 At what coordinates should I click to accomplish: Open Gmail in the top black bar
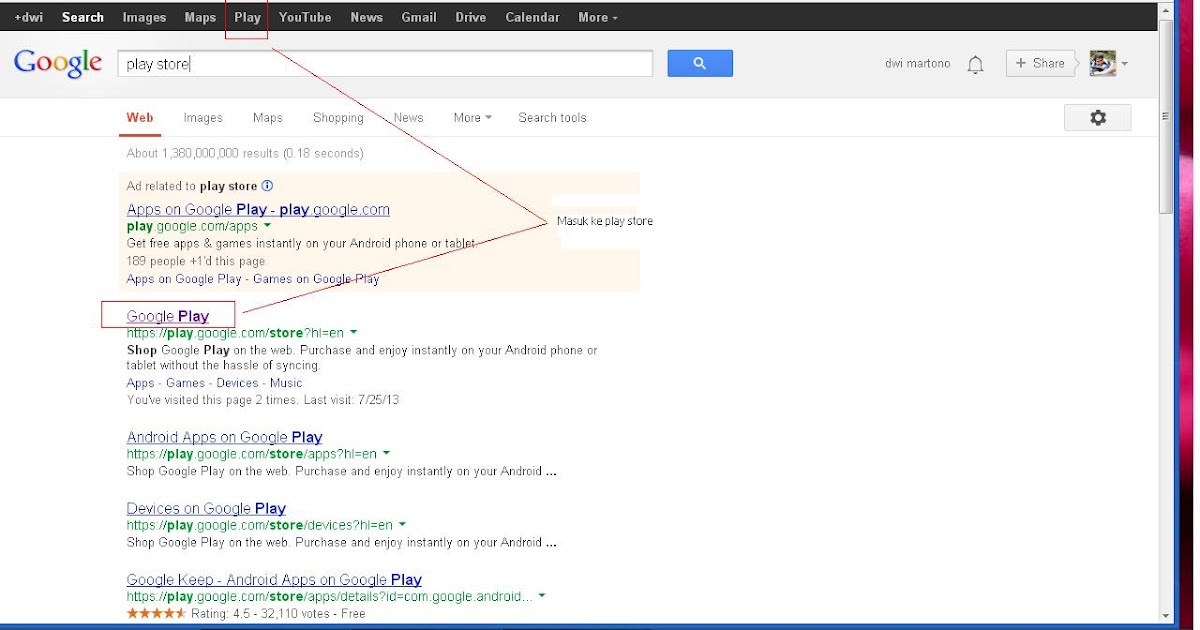419,17
